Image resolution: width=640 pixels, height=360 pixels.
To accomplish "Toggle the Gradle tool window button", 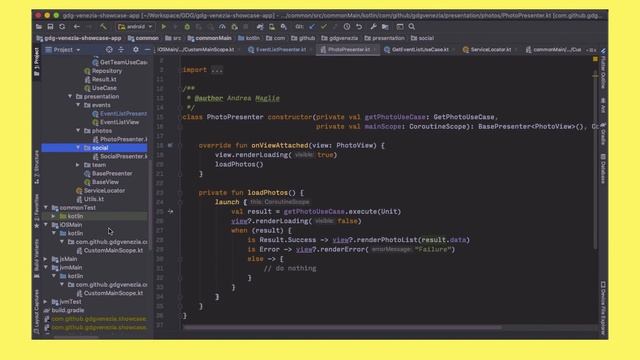I will pyautogui.click(x=603, y=134).
